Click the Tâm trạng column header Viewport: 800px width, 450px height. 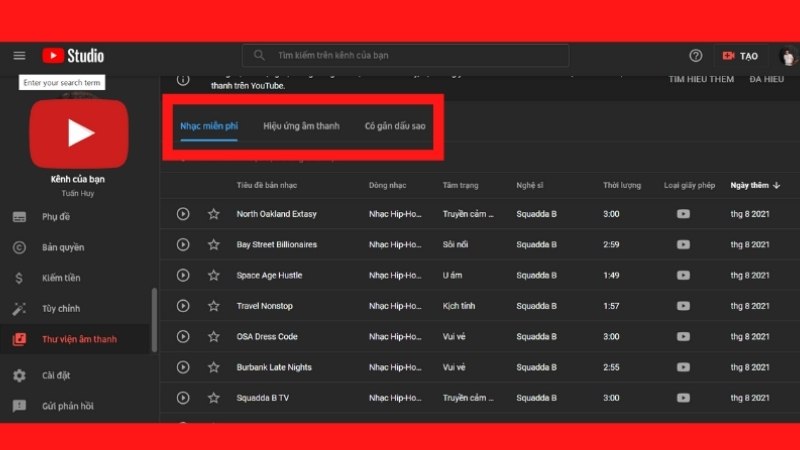pos(460,185)
